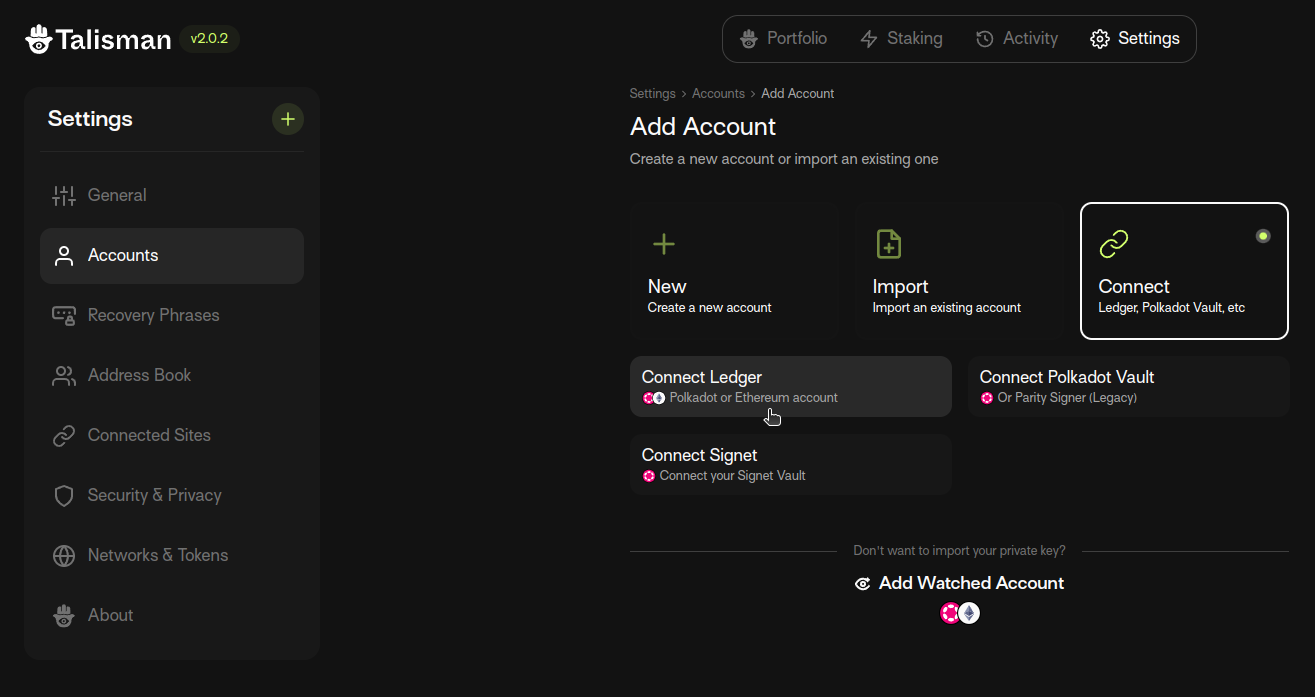The height and width of the screenshot is (697, 1315).
Task: Click the Talisman hand-eye logo icon
Action: pos(39,39)
